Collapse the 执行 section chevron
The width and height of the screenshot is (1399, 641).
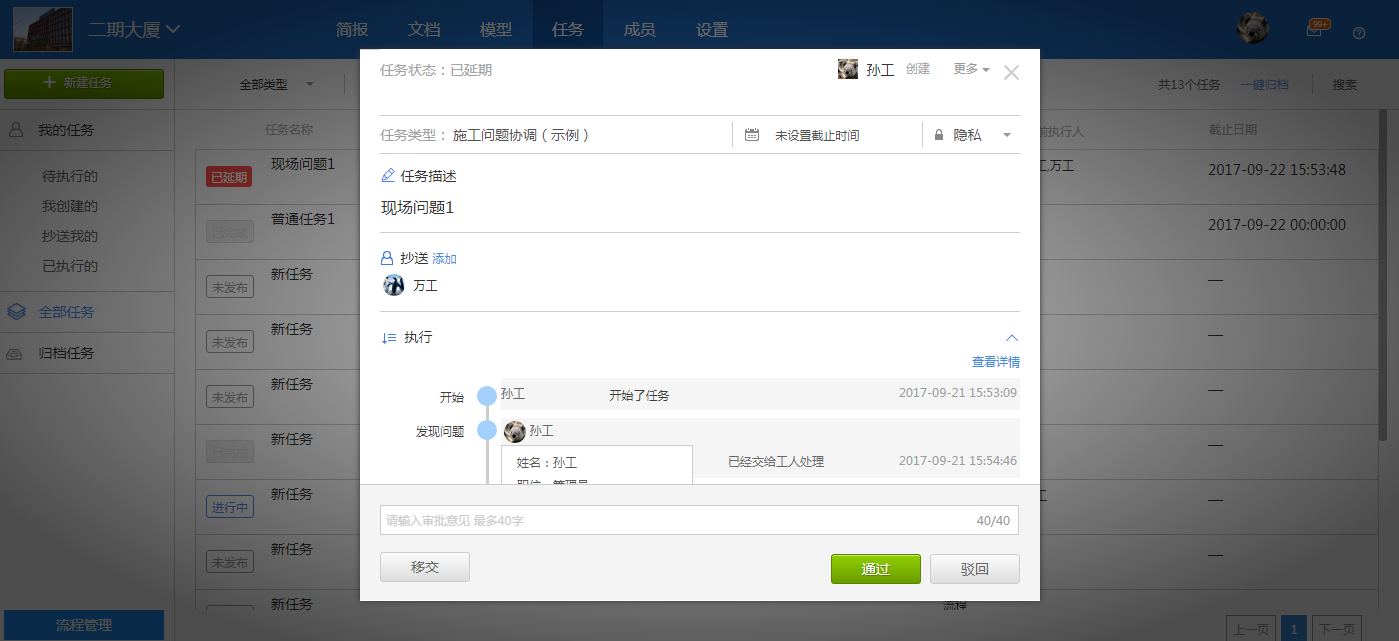(x=1011, y=338)
